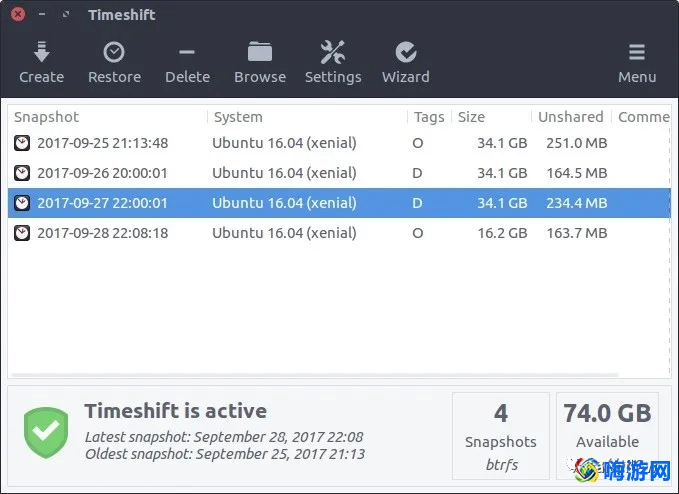679x494 pixels.
Task: Click the 74.0 GB Available box
Action: 607,436
